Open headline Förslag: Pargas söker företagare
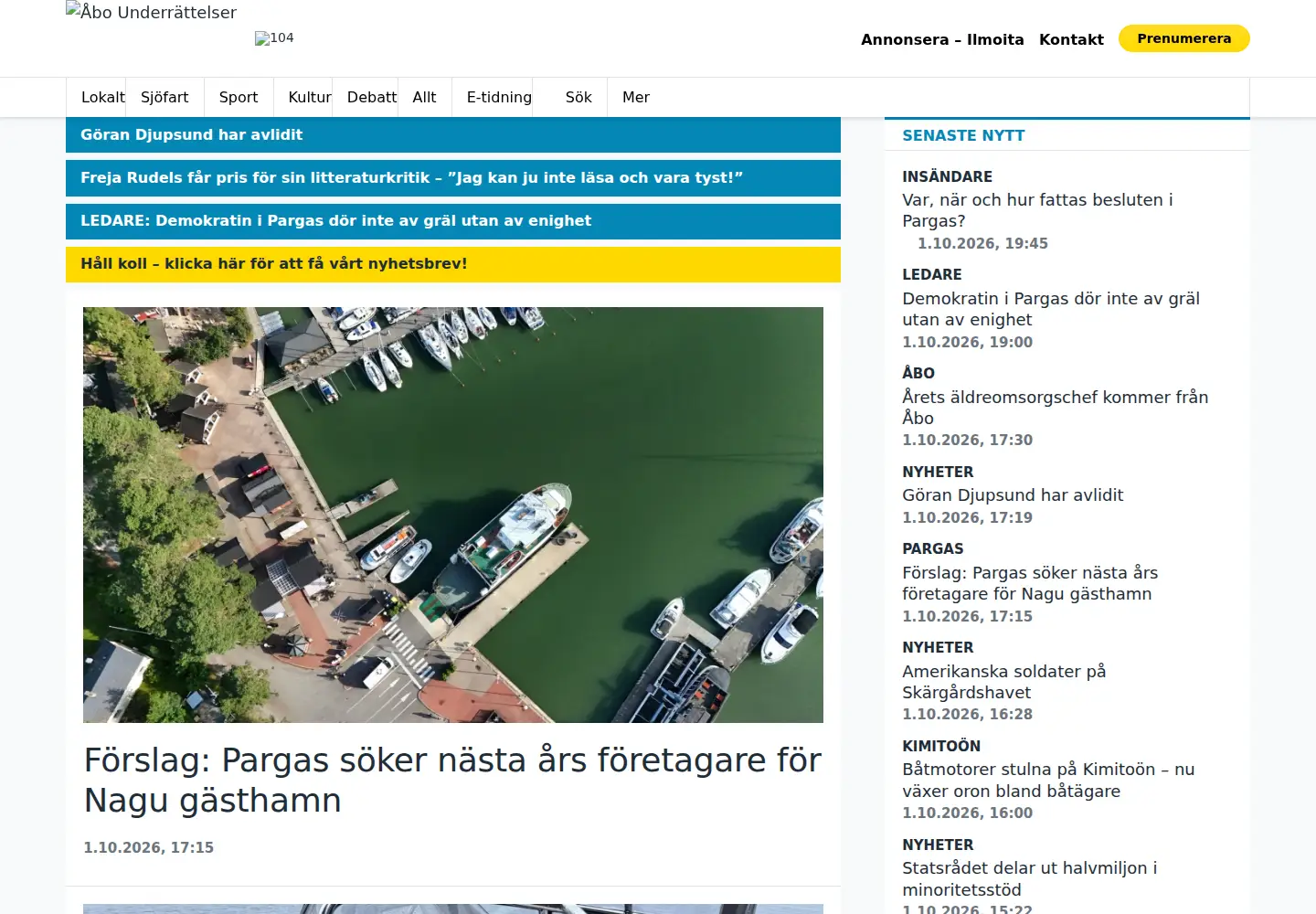Viewport: 1316px width, 914px height. pos(452,780)
